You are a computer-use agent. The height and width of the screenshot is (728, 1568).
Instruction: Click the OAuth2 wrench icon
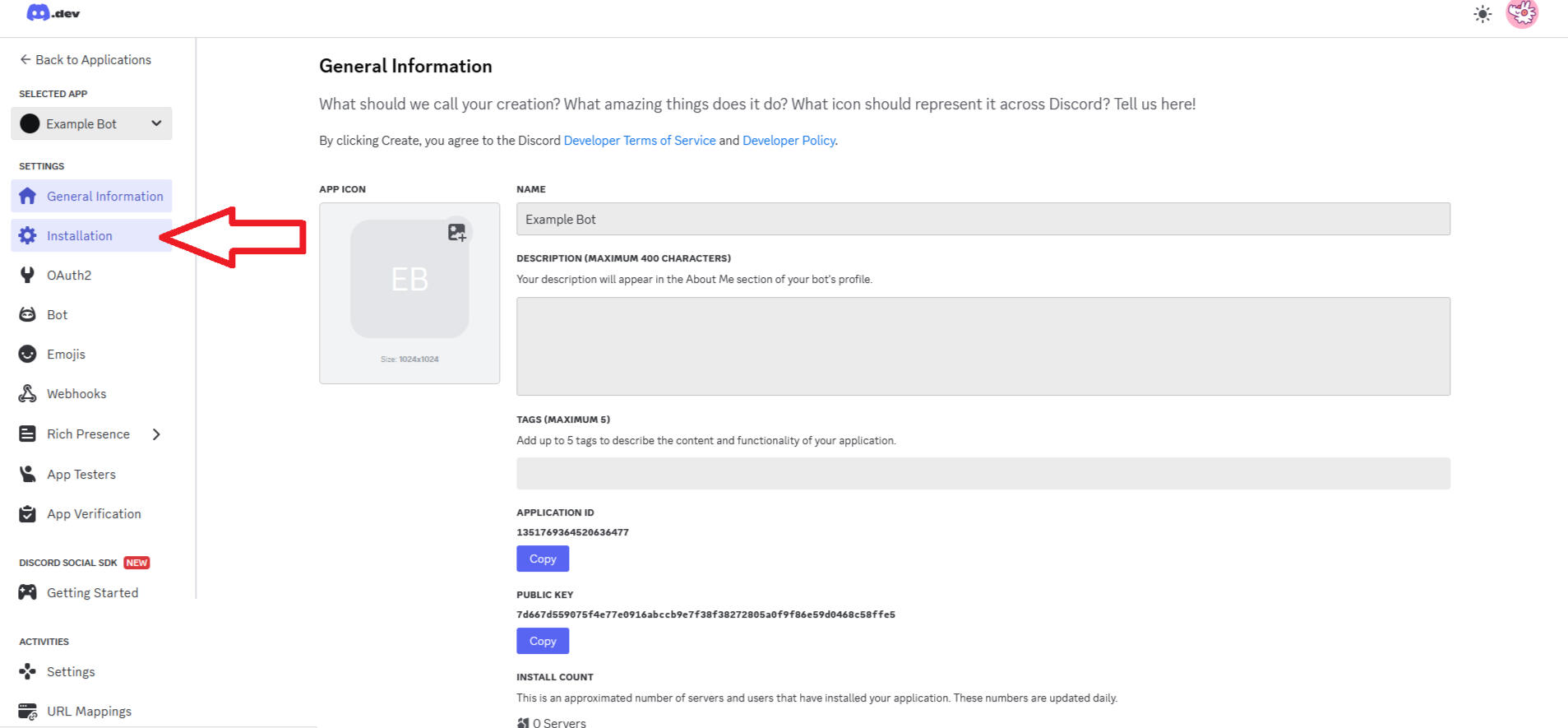coord(28,275)
